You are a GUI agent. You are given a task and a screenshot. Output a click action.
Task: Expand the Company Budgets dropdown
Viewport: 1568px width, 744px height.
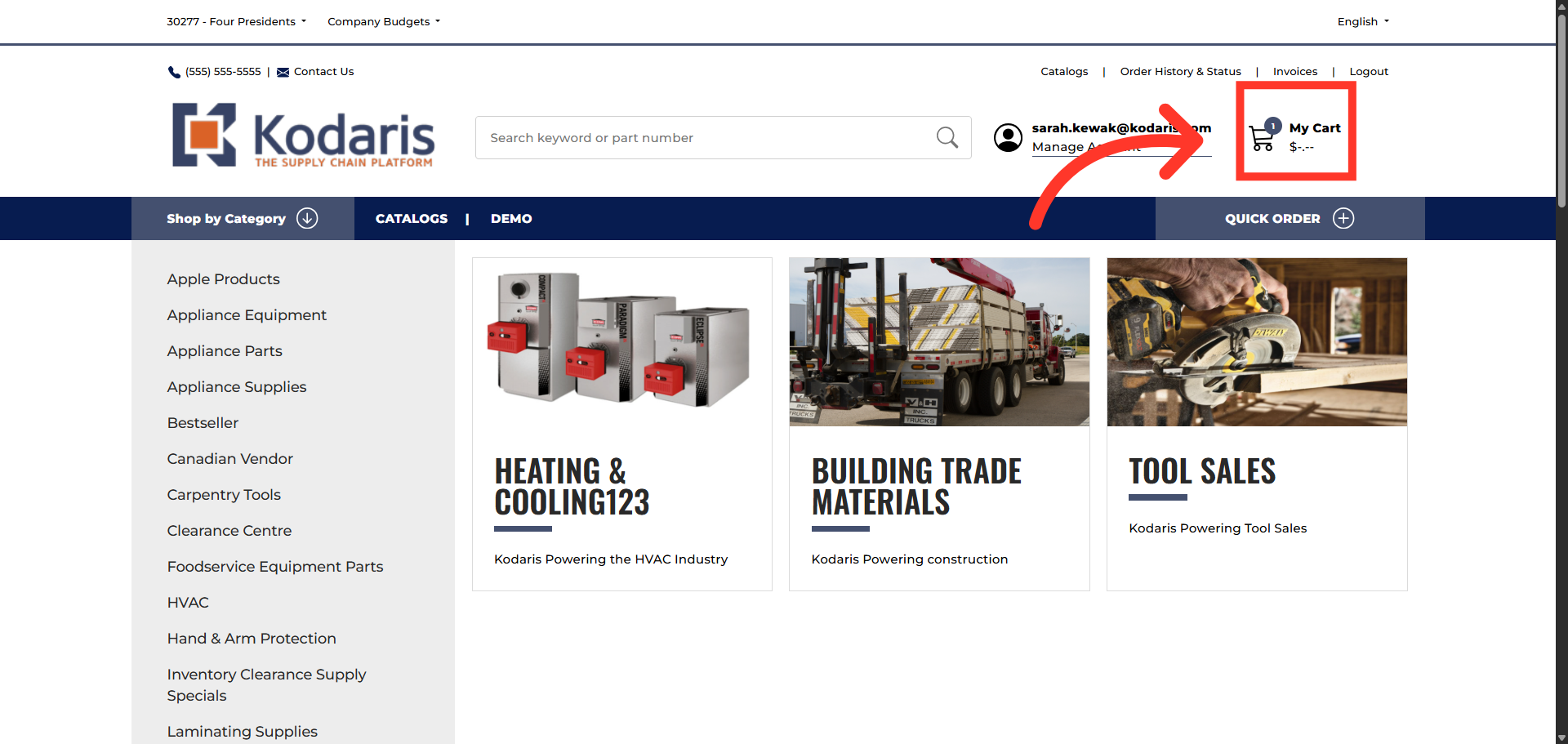(384, 21)
